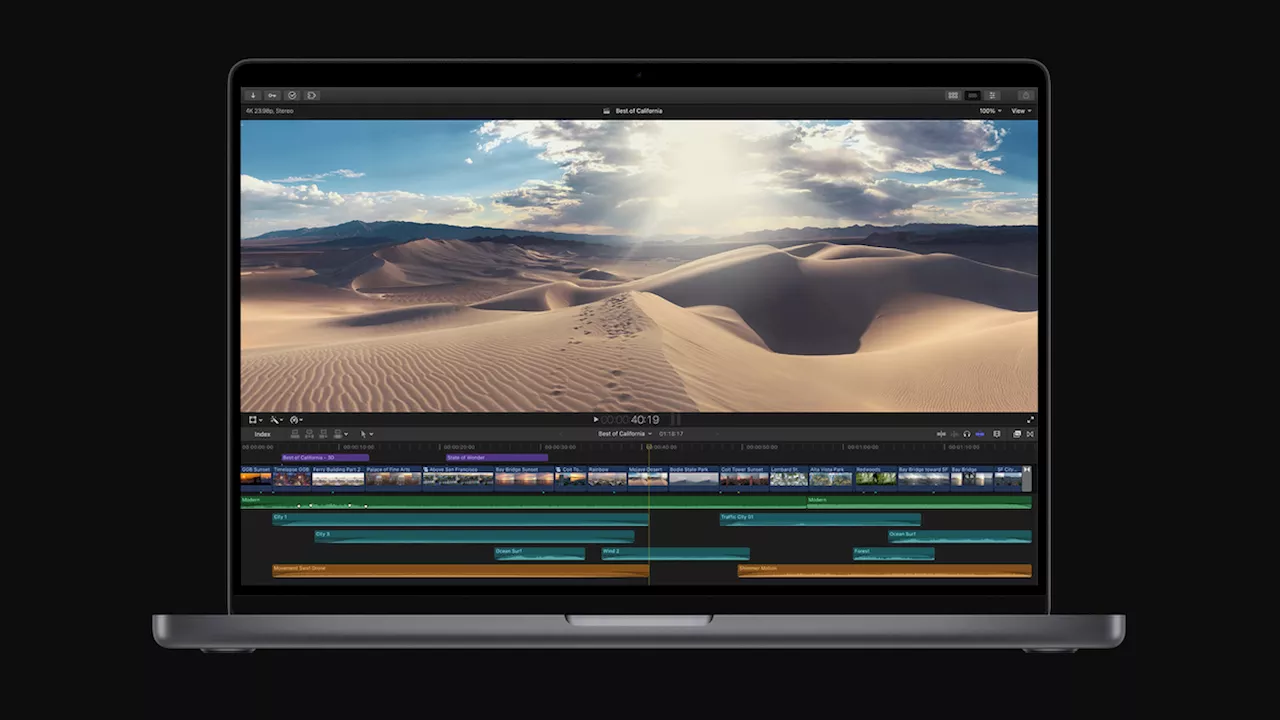The width and height of the screenshot is (1280, 720).
Task: Click the Append clip edit button
Action: click(323, 434)
